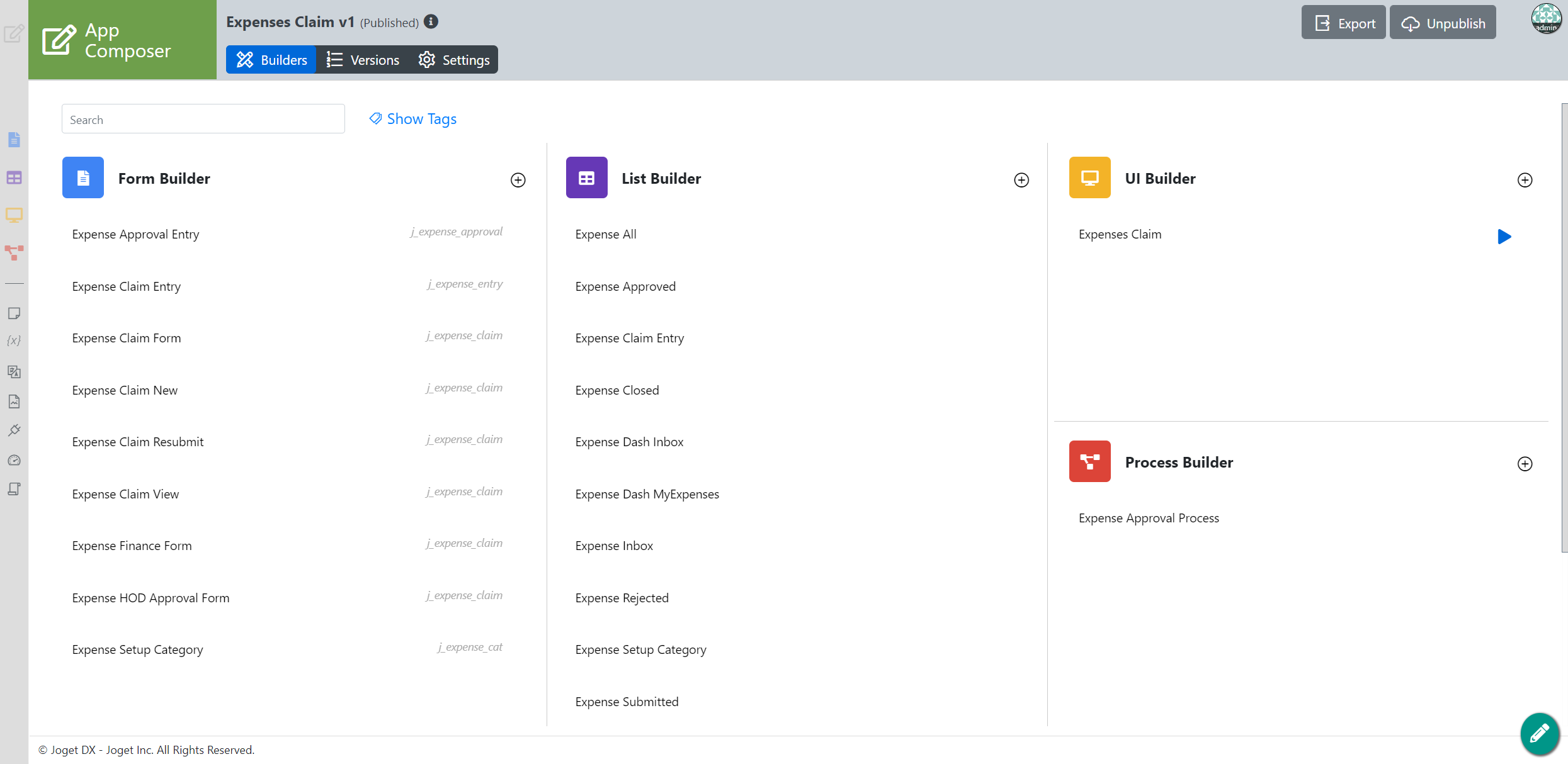Viewport: 1568px width, 764px height.
Task: Open the image resources icon in sidebar
Action: (14, 402)
